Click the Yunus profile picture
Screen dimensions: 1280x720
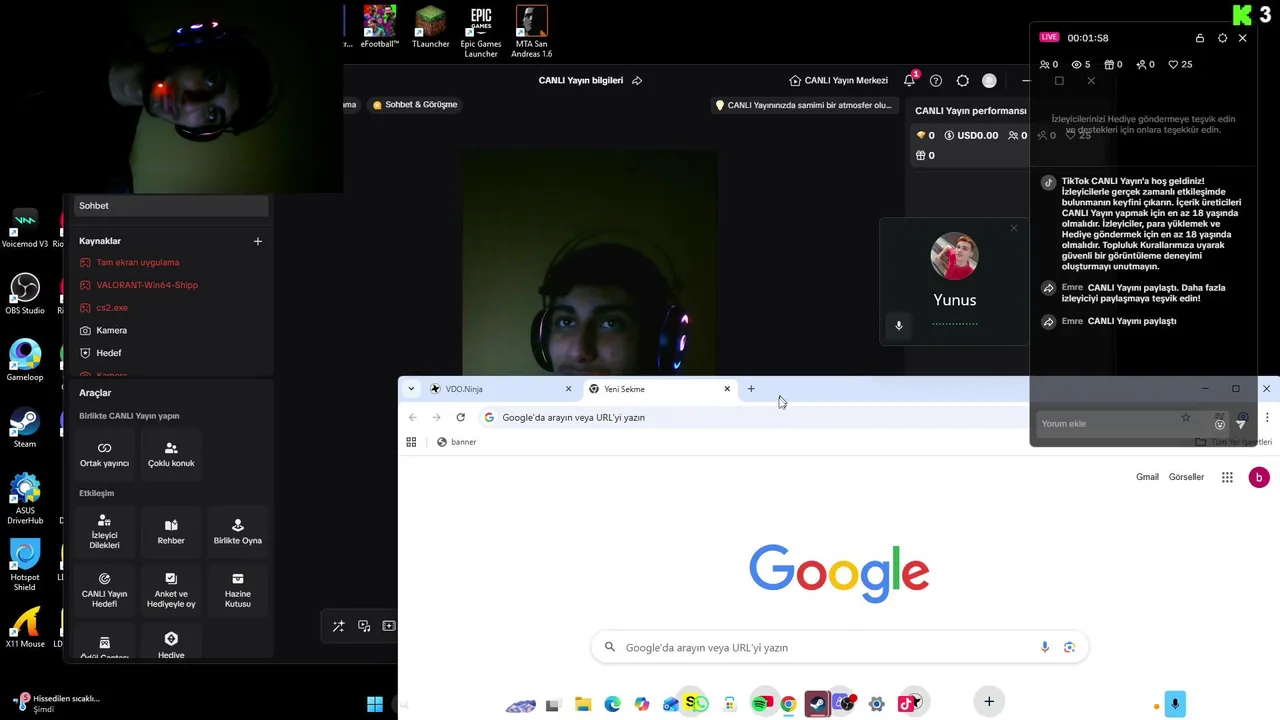point(954,257)
